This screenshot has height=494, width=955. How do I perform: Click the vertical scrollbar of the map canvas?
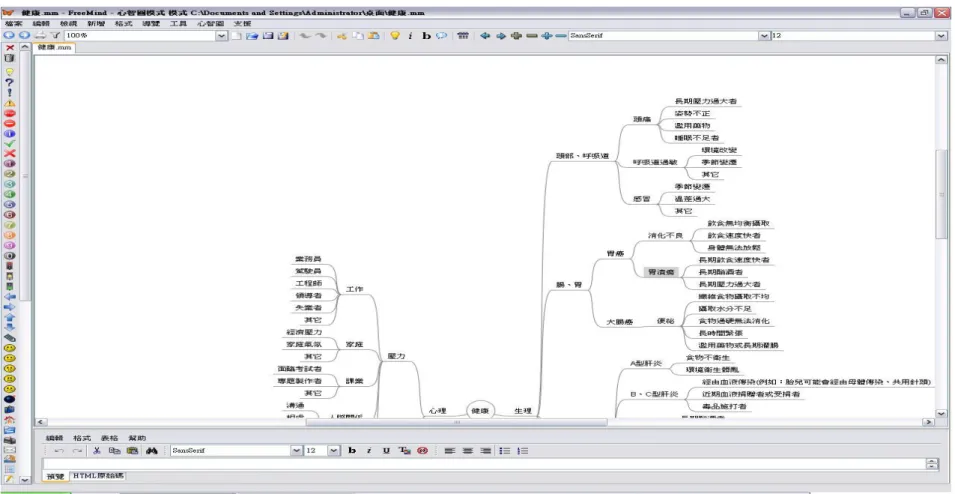[x=942, y=236]
